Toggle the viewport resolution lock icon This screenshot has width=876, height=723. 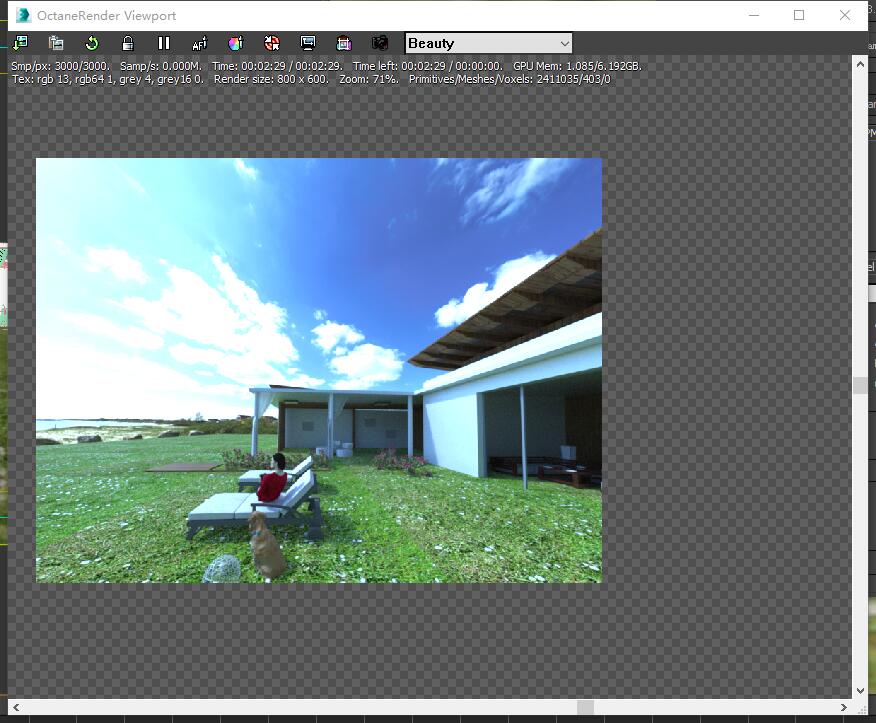(x=128, y=43)
